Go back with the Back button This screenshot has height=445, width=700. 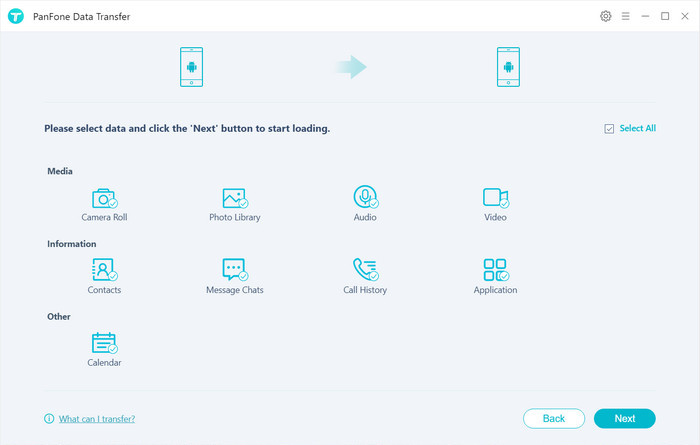point(554,419)
